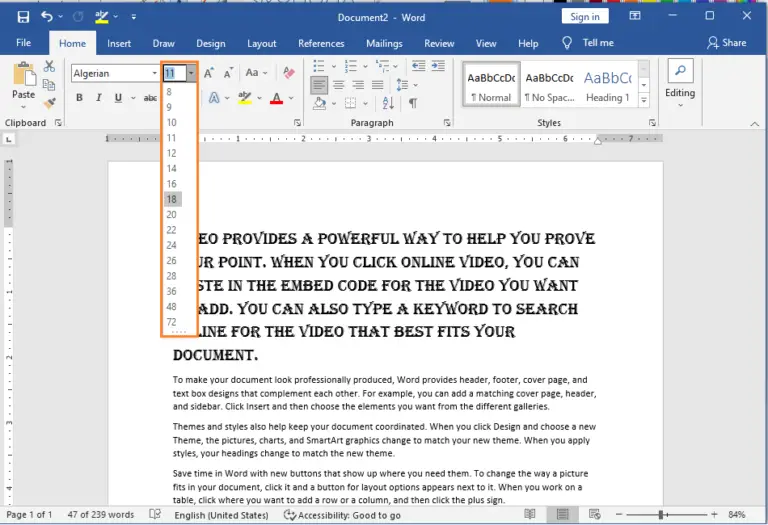
Task: Click Tell me lightbulb icon
Action: pos(567,43)
